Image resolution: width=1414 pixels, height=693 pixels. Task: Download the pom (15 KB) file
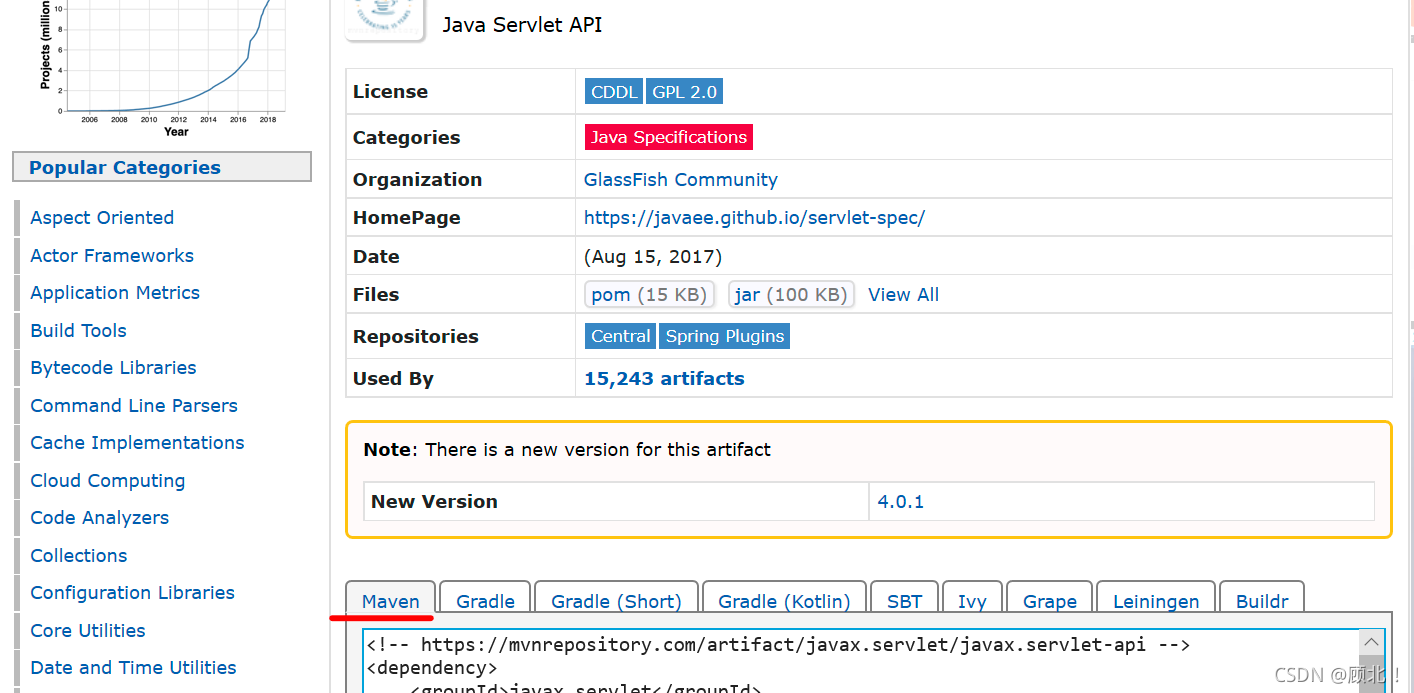649,295
